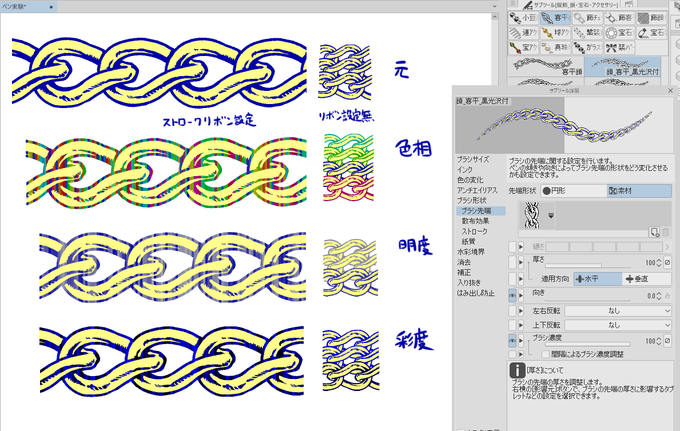Adjust the 厚さ thickness slider
The height and width of the screenshot is (431, 680).
(x=588, y=264)
